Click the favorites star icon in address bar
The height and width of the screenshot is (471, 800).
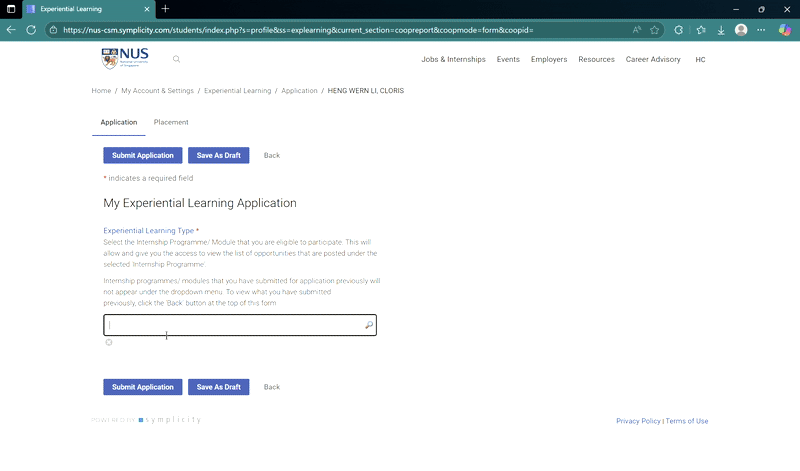click(656, 30)
